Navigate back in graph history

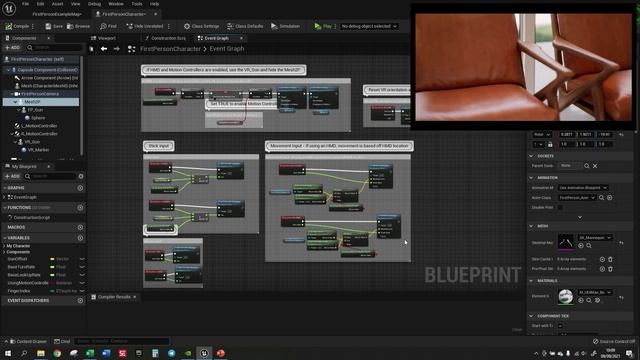[x=104, y=49]
